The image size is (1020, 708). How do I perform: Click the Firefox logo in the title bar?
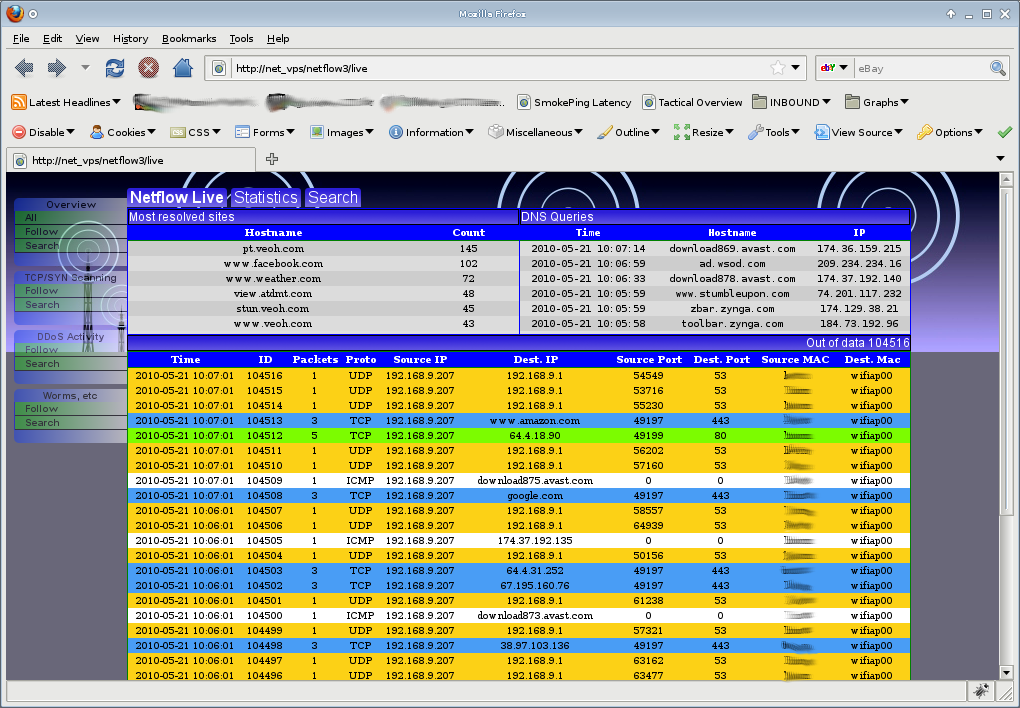[14, 13]
